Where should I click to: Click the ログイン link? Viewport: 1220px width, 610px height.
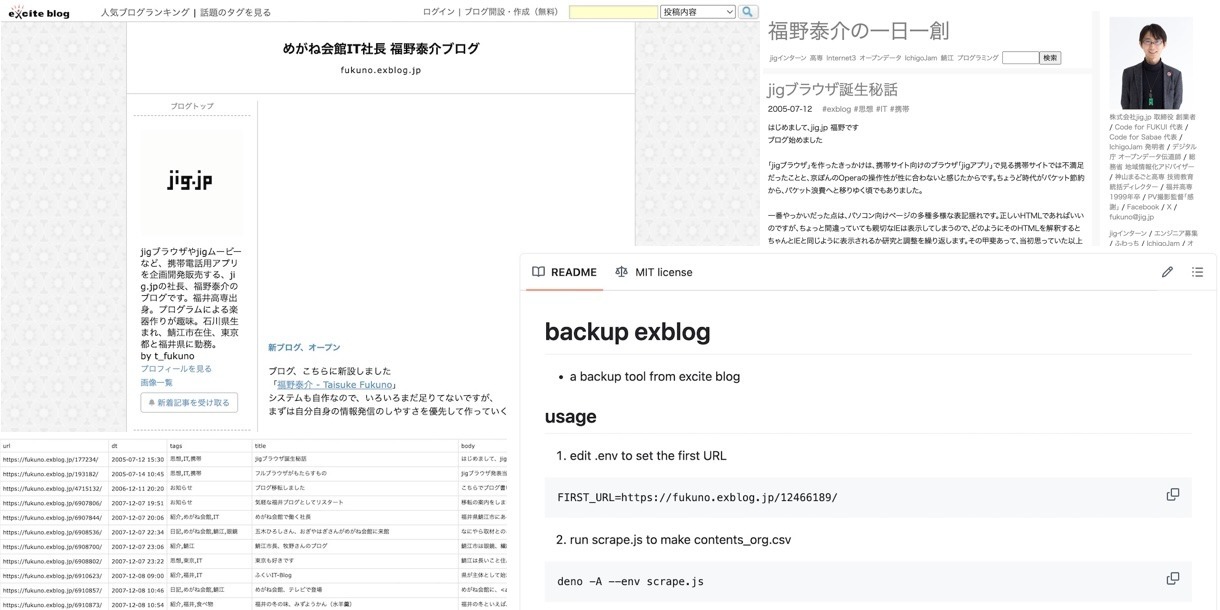coord(438,13)
